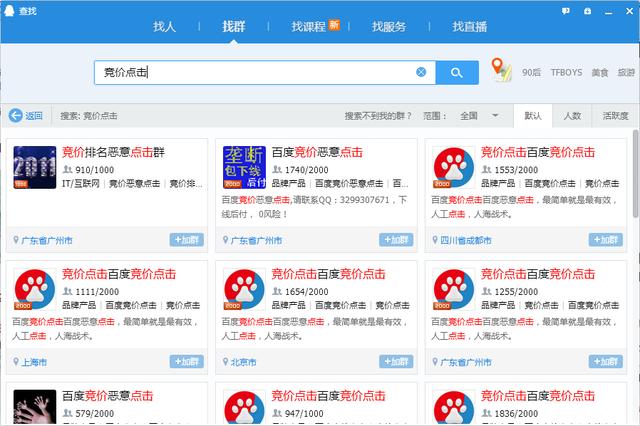
Task: Select the 美食 hot keyword
Action: pos(600,73)
